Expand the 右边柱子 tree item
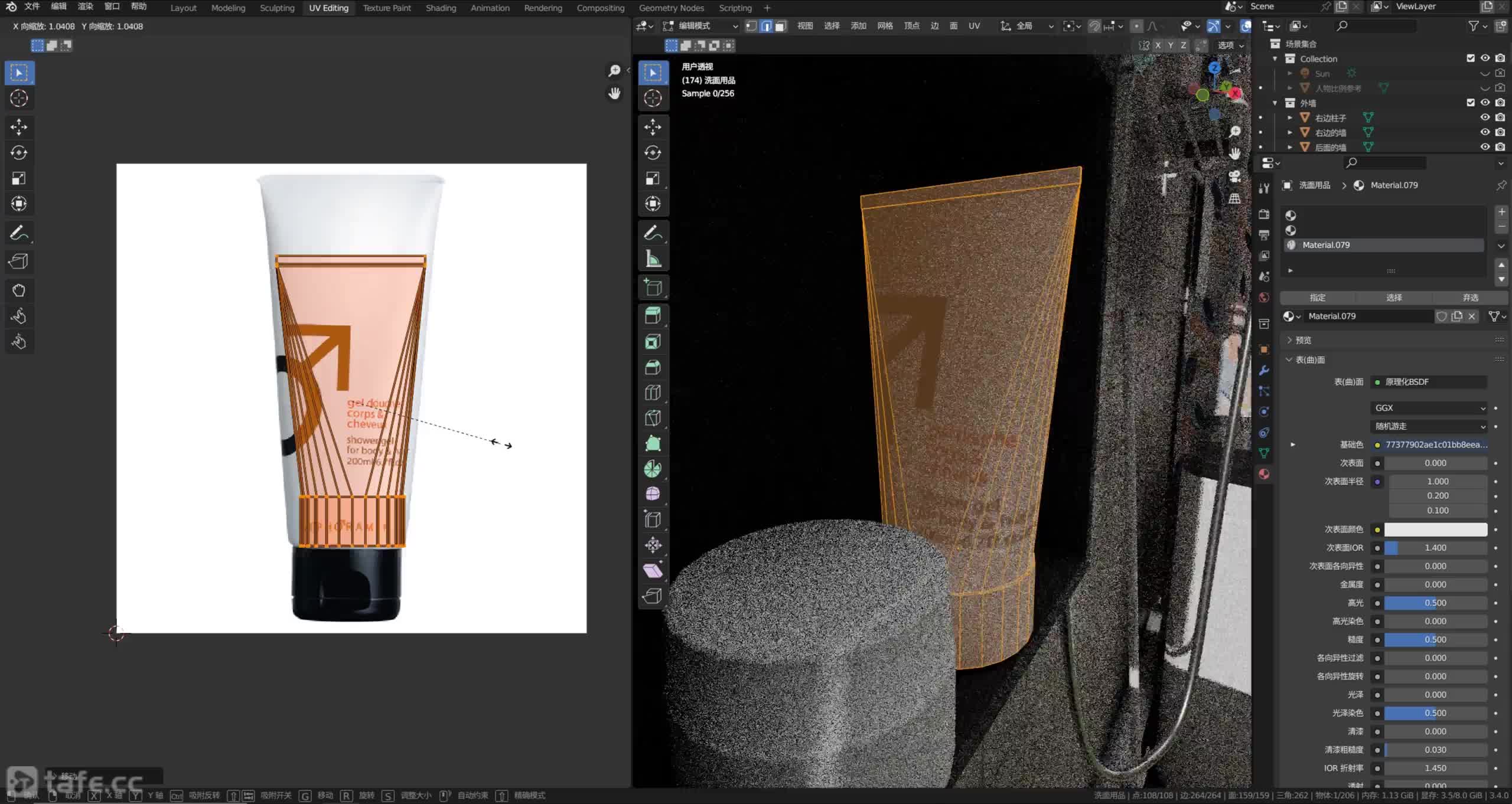The height and width of the screenshot is (804, 1512). coord(1290,117)
